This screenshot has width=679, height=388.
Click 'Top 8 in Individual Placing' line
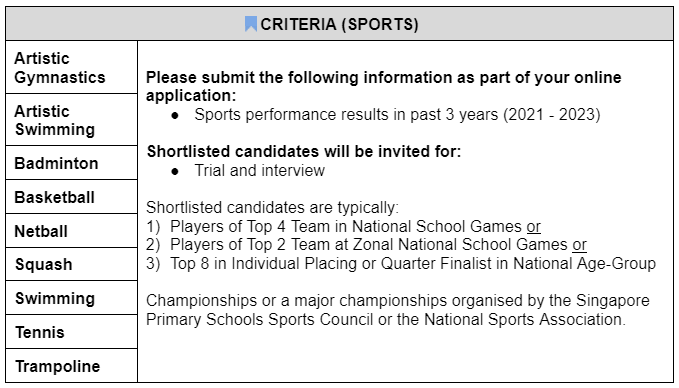pyautogui.click(x=401, y=263)
